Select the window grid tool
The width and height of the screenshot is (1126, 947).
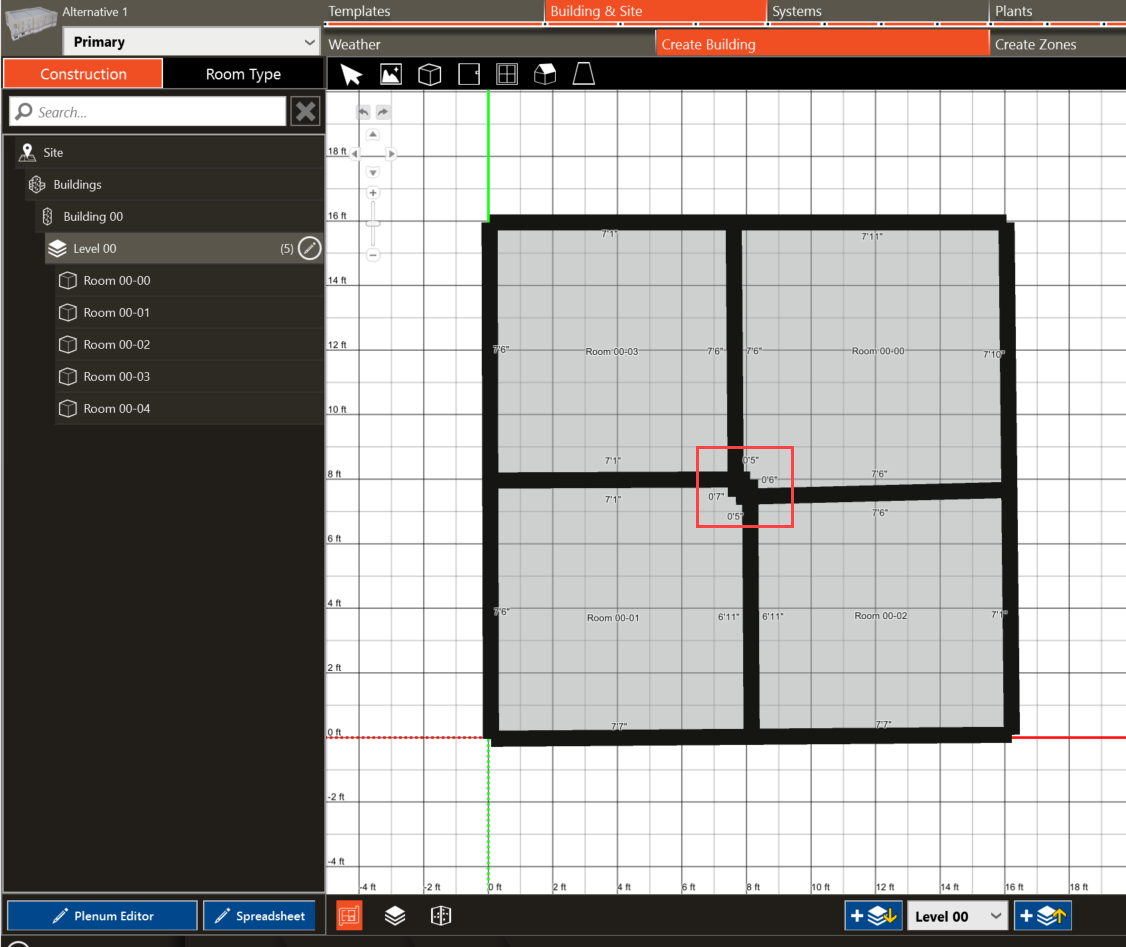(507, 75)
